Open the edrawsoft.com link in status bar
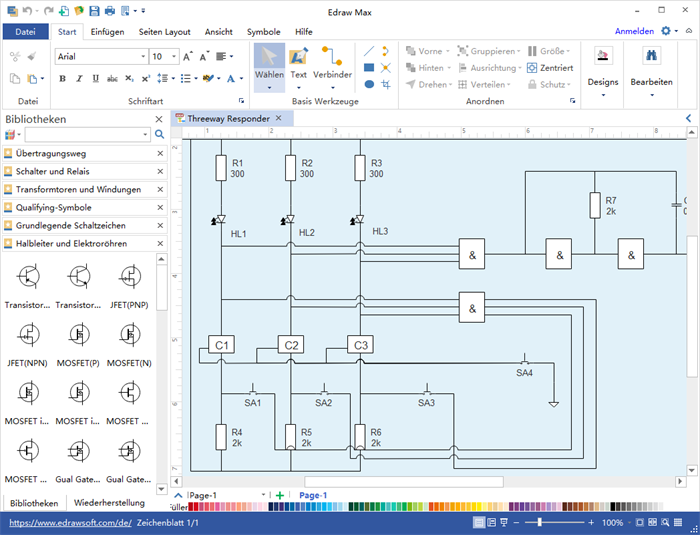 coord(69,523)
